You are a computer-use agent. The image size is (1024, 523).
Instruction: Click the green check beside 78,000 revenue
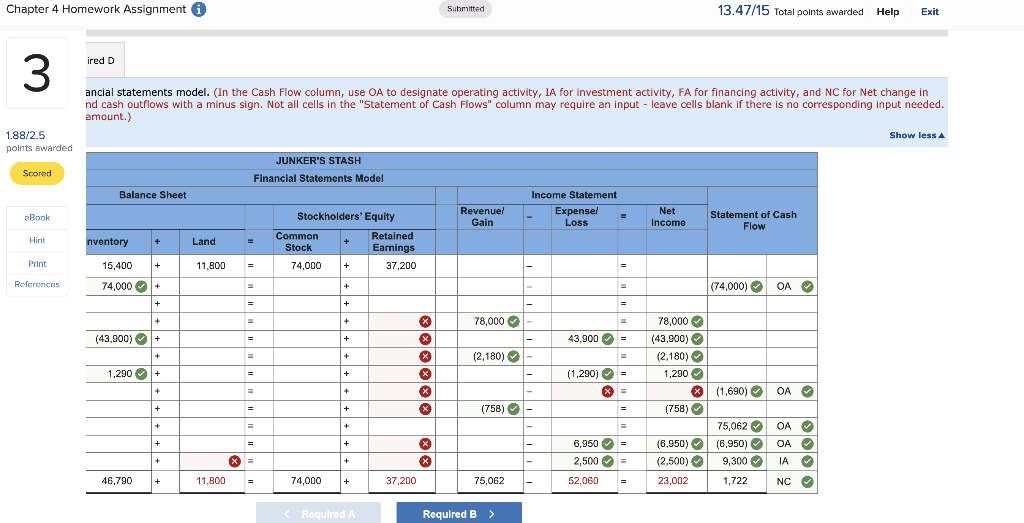click(513, 321)
